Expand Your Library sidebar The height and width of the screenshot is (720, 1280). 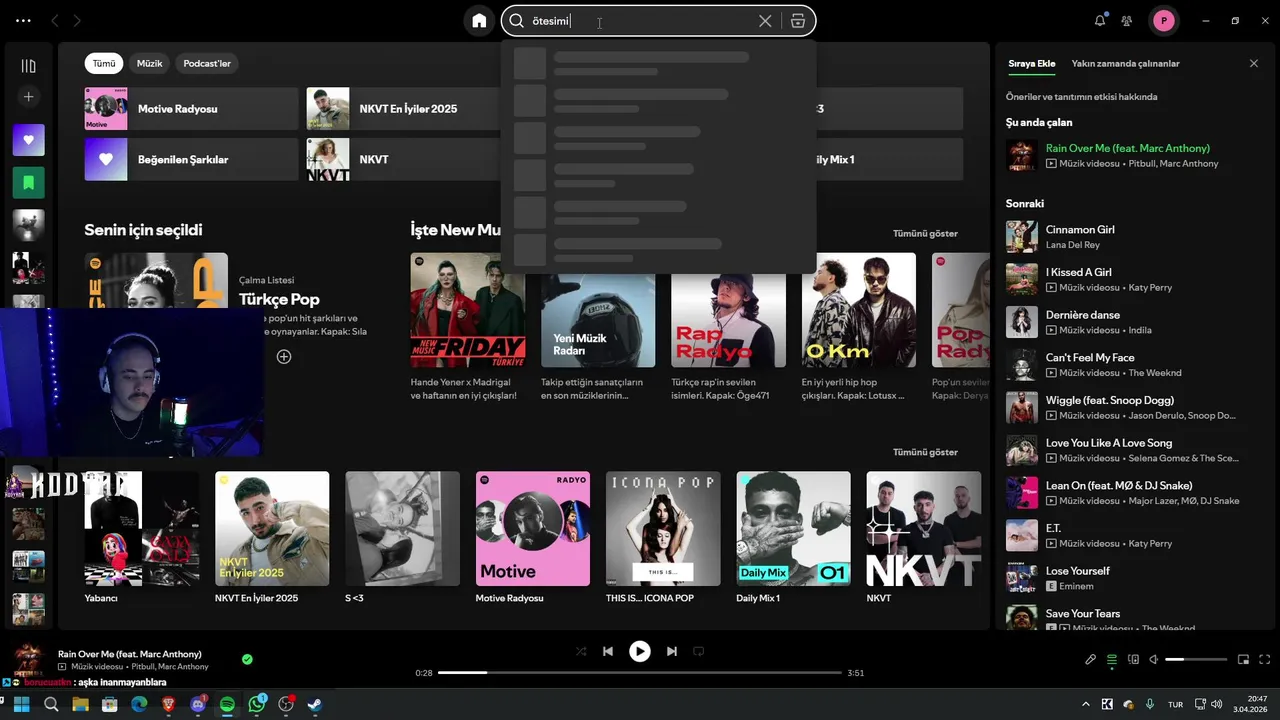click(28, 66)
